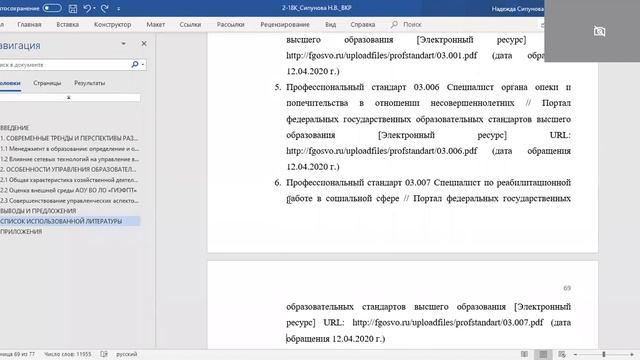
Task: Close the Navigation pane
Action: 144,43
